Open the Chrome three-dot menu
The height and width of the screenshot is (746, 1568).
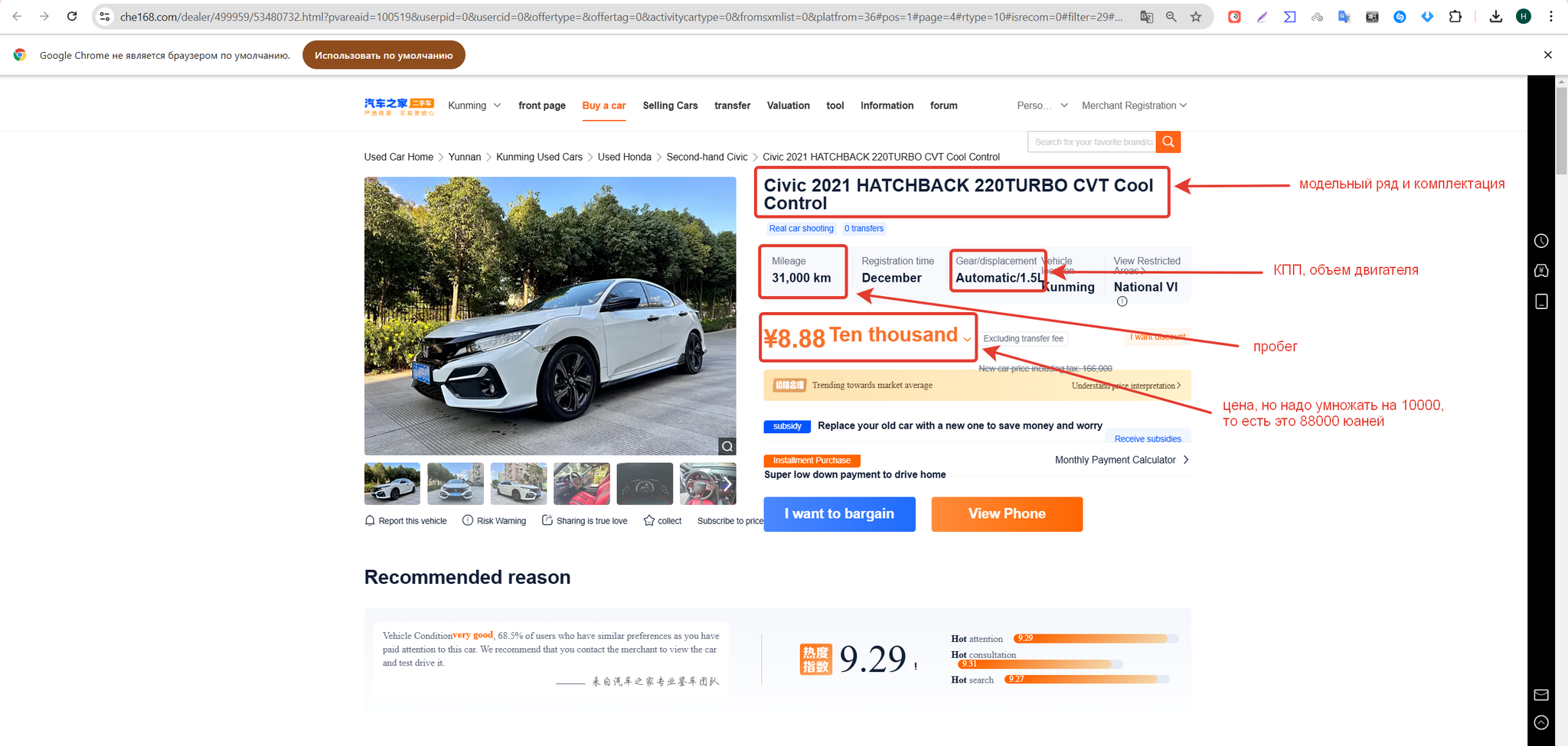(1551, 16)
